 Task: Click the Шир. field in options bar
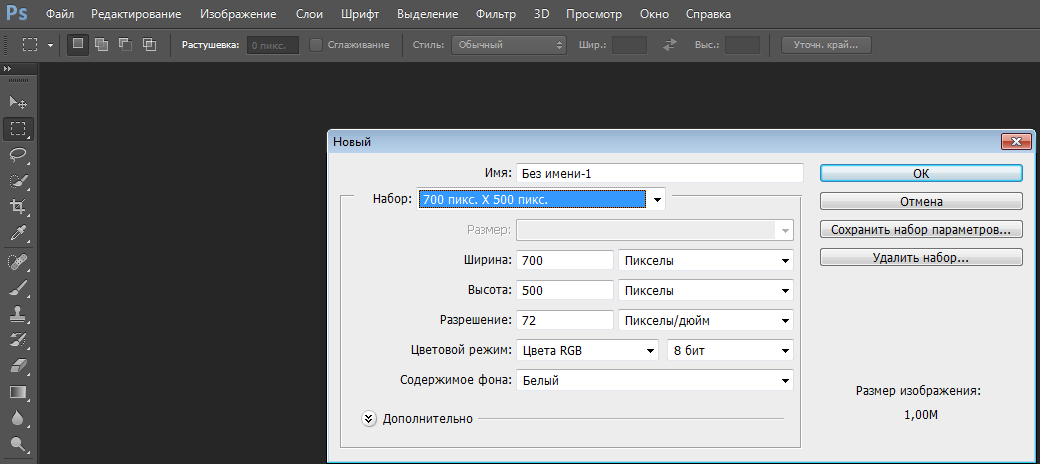(629, 45)
